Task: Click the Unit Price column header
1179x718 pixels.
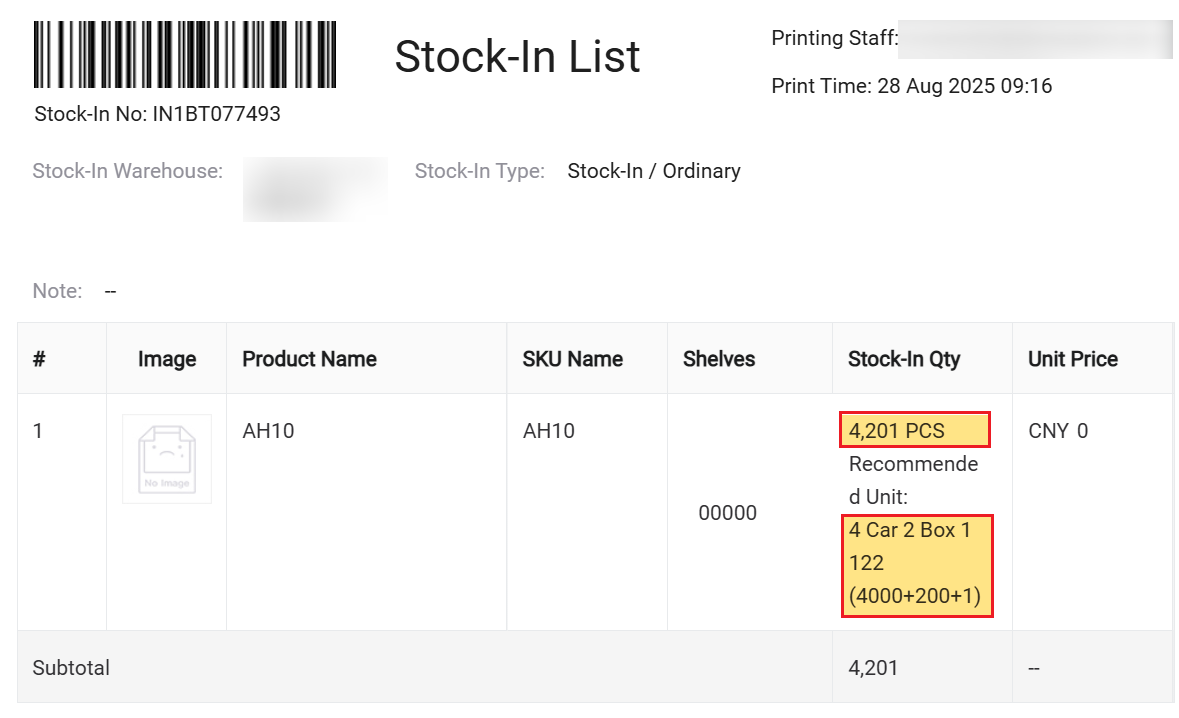Action: 1072,359
